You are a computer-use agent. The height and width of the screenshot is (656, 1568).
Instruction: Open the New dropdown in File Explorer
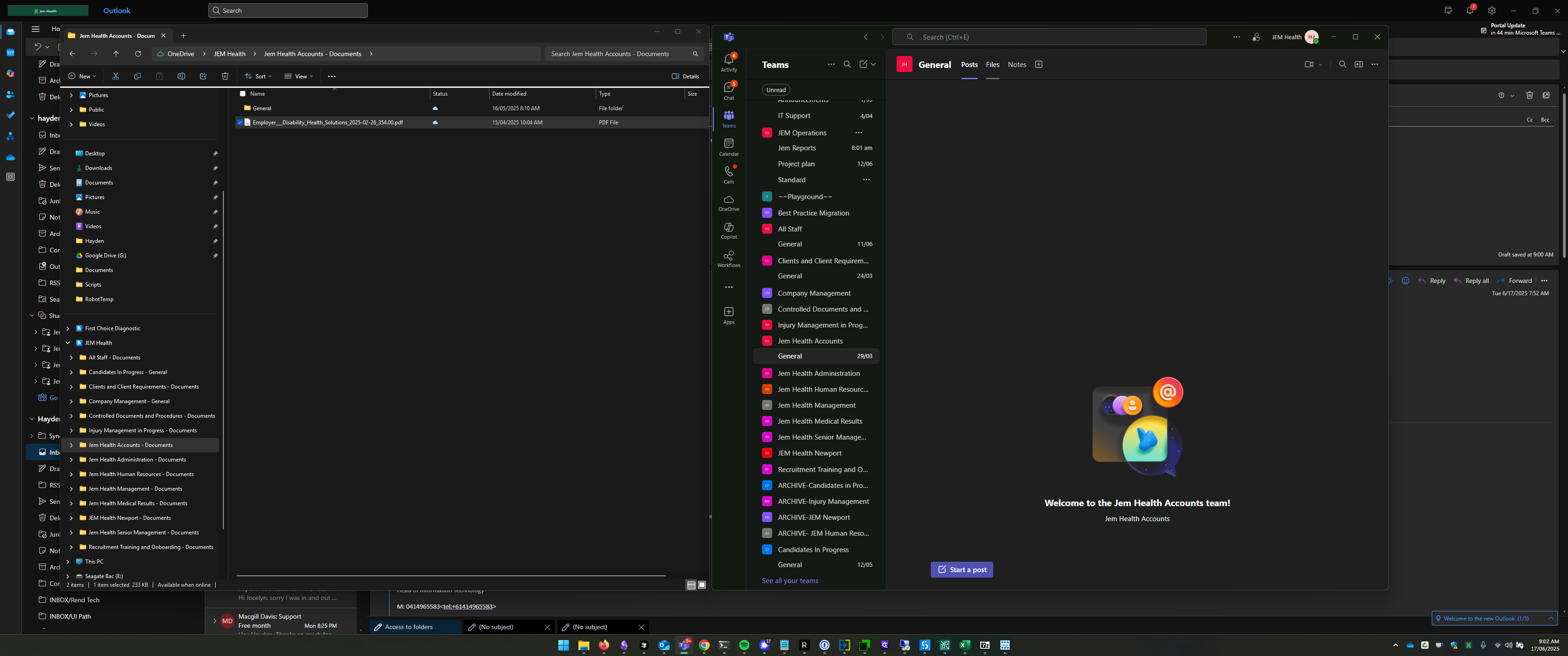[x=82, y=76]
